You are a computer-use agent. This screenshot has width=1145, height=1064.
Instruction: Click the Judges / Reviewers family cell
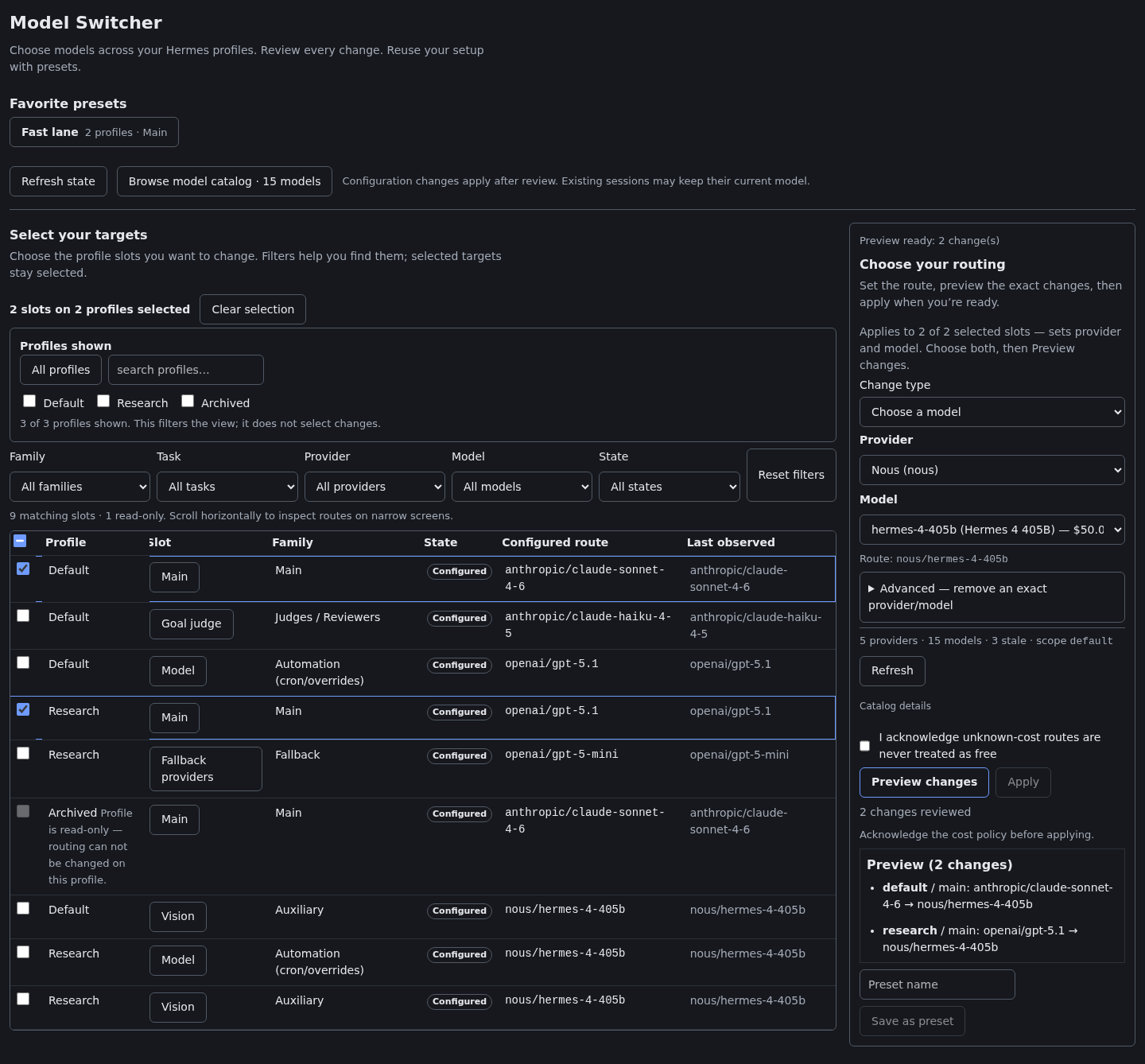point(328,617)
